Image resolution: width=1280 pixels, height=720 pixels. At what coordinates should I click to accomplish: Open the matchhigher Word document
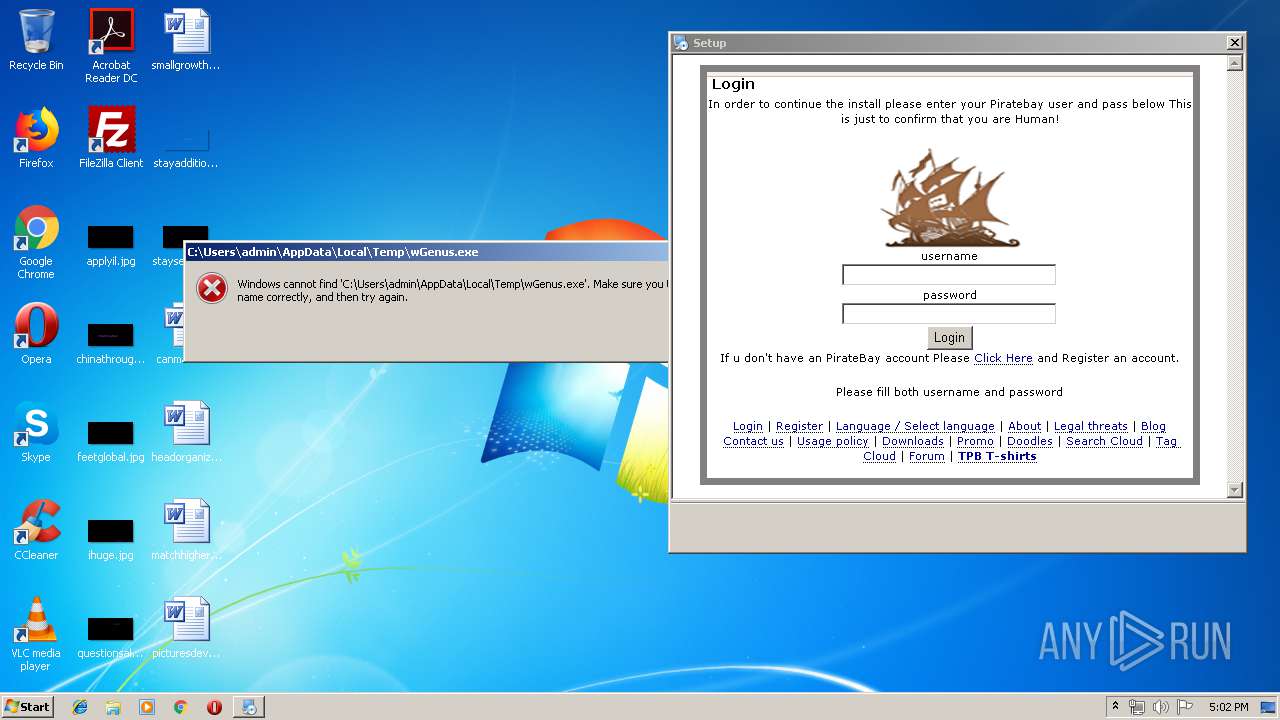186,530
